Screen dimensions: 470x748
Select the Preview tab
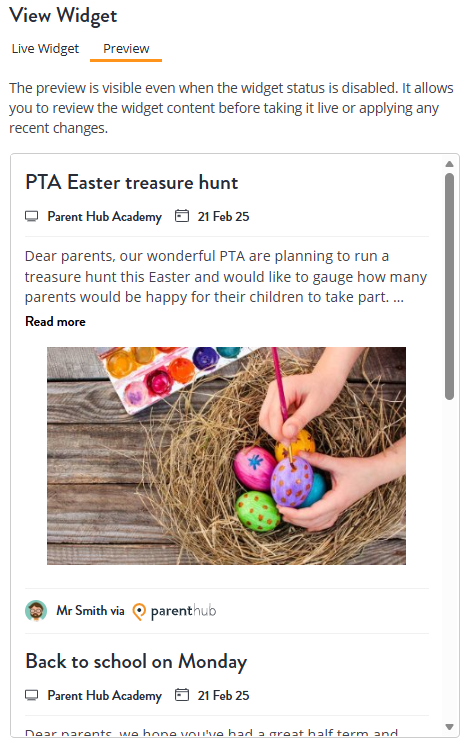pos(126,49)
